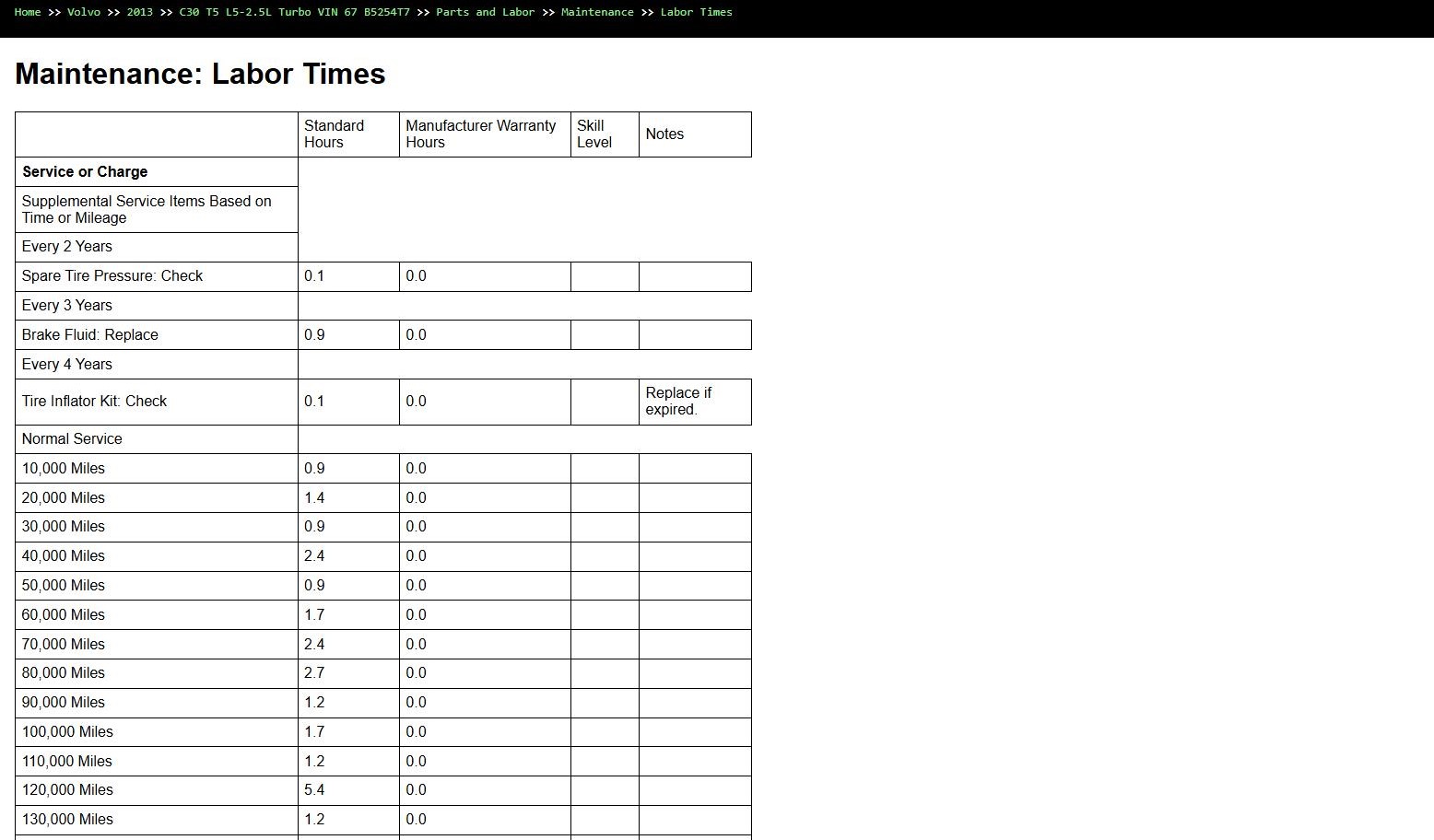Click standard hours value for Brake Fluid: Replace

348,335
